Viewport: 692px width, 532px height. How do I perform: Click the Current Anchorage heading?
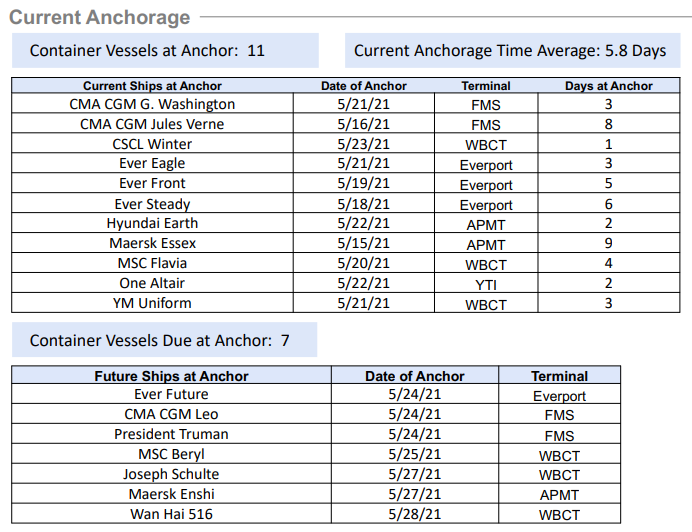click(99, 17)
